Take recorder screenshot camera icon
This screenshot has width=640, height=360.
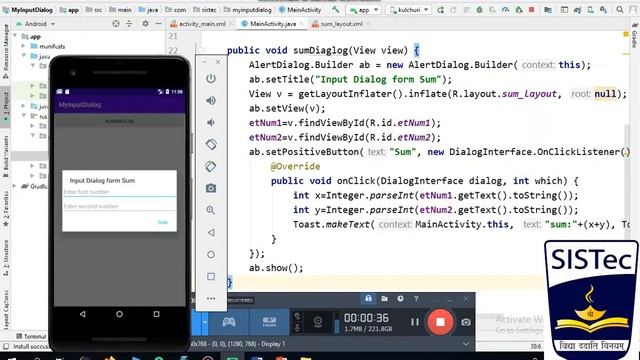466,322
